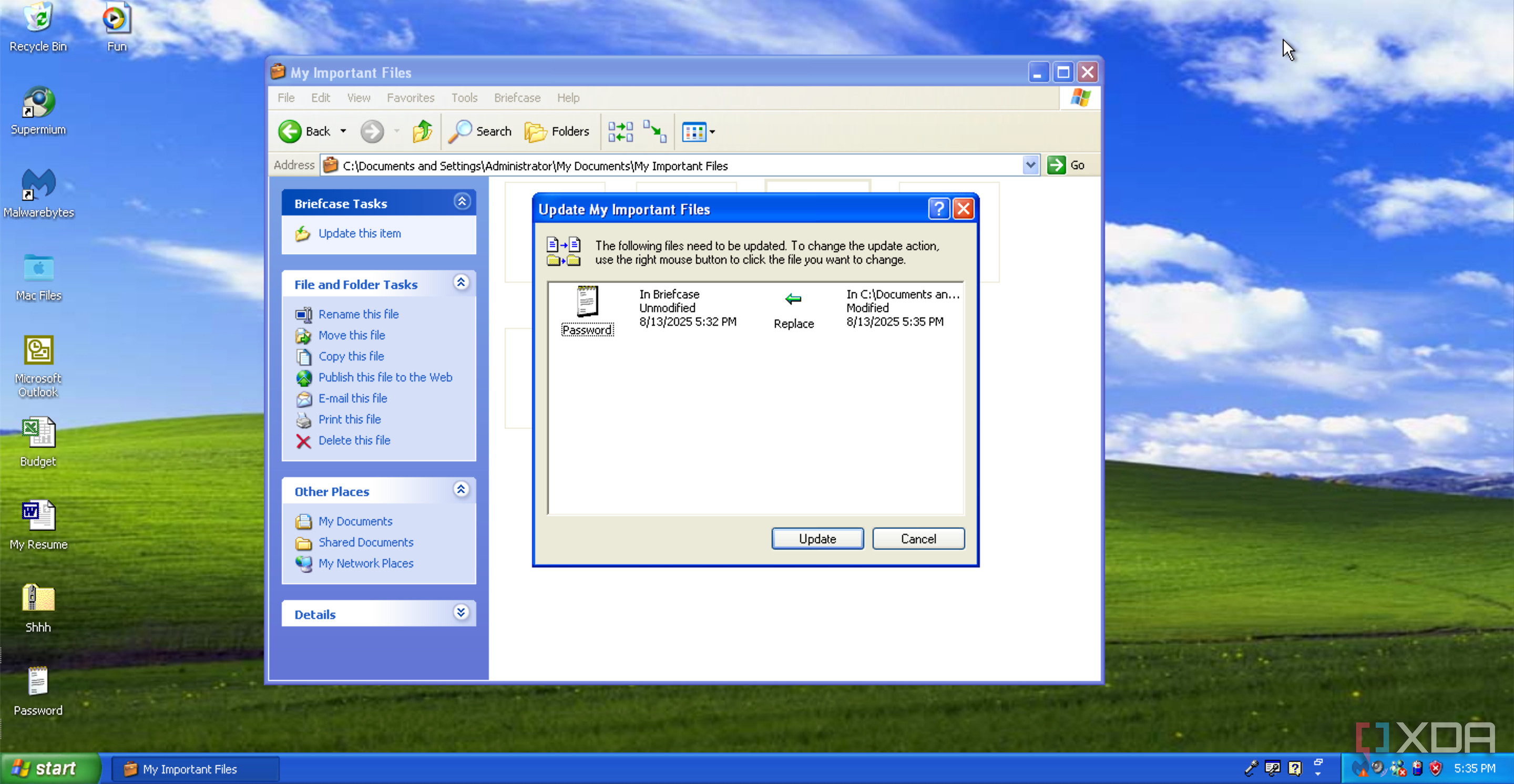Click the Folders toolbar icon
Viewport: 1514px width, 784px height.
click(x=557, y=131)
